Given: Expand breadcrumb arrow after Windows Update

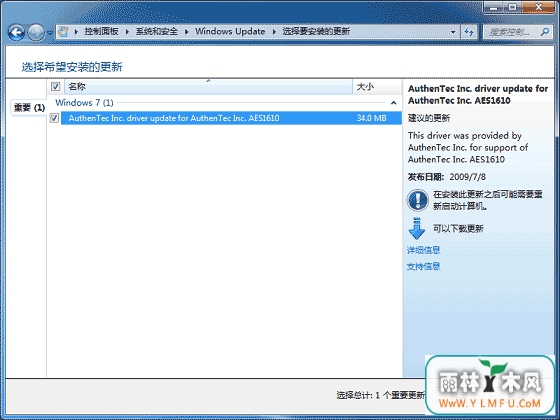Looking at the screenshot, I should tap(274, 32).
